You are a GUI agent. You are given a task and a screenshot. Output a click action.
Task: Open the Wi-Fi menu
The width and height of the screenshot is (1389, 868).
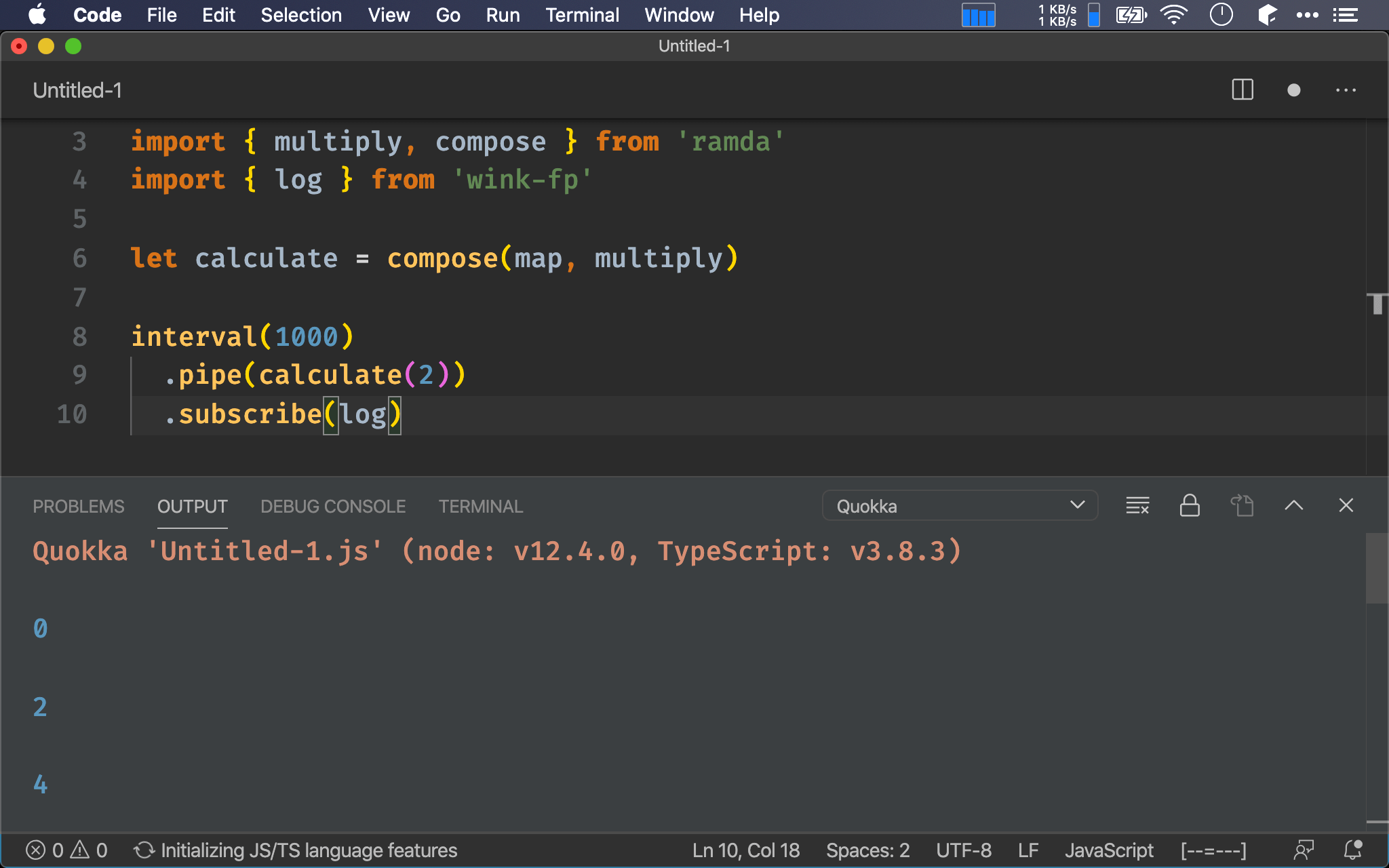tap(1174, 15)
